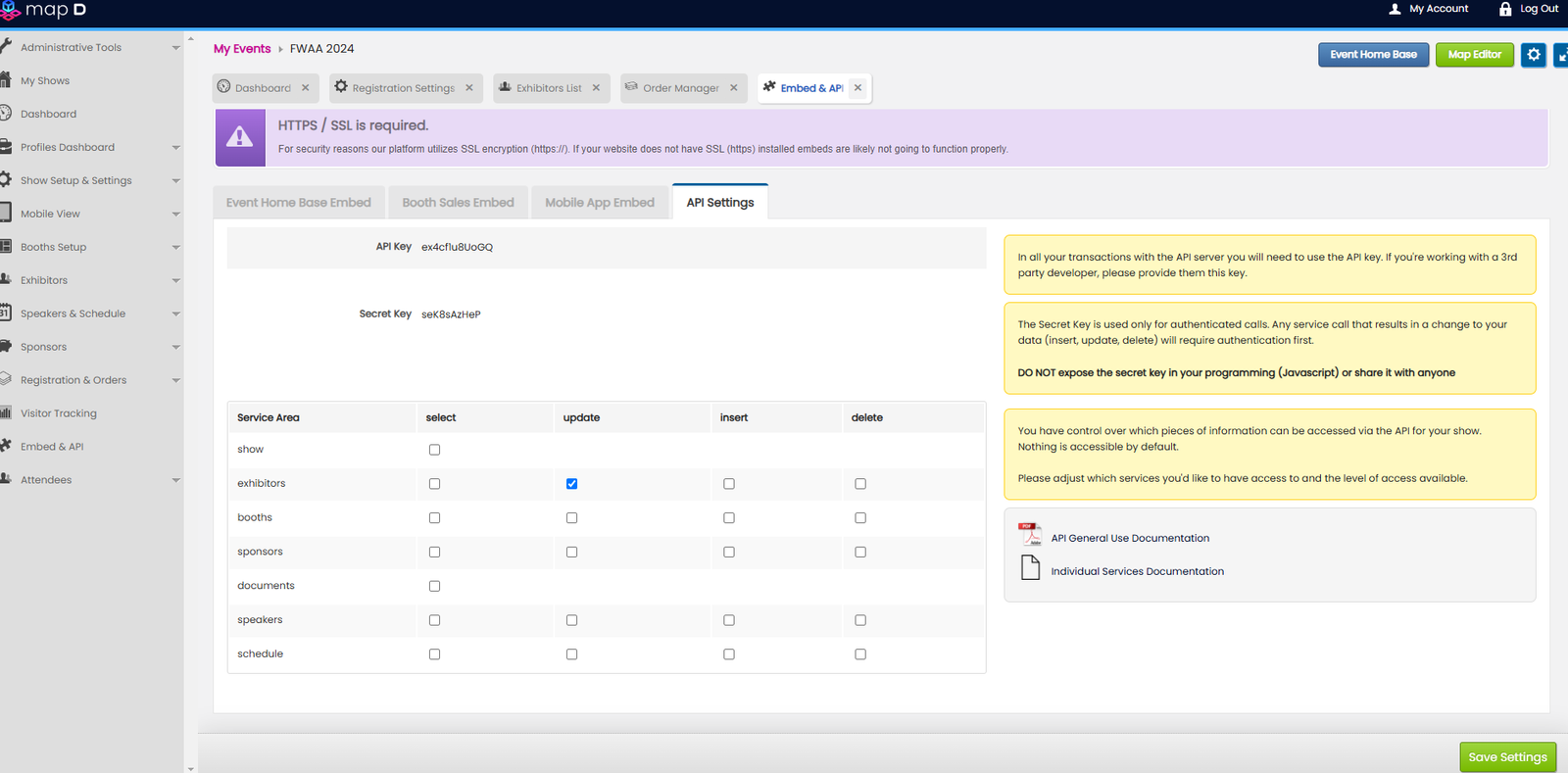Close the Order Manager tab
Screen dimensions: 1568x773
[733, 88]
